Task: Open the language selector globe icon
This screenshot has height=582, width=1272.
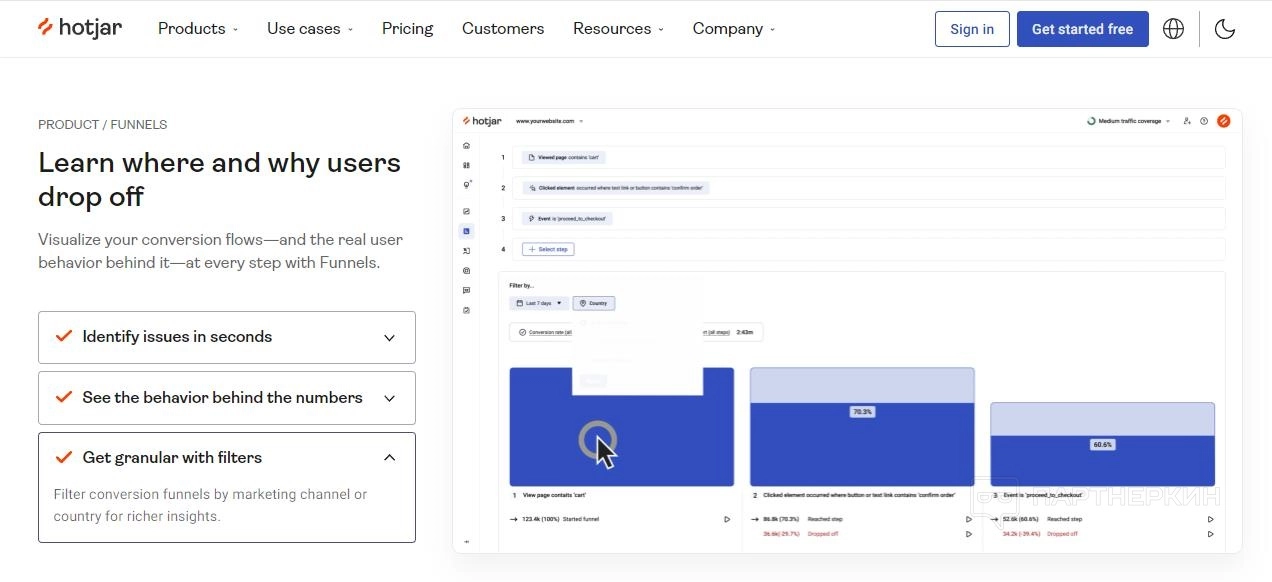Action: point(1174,29)
